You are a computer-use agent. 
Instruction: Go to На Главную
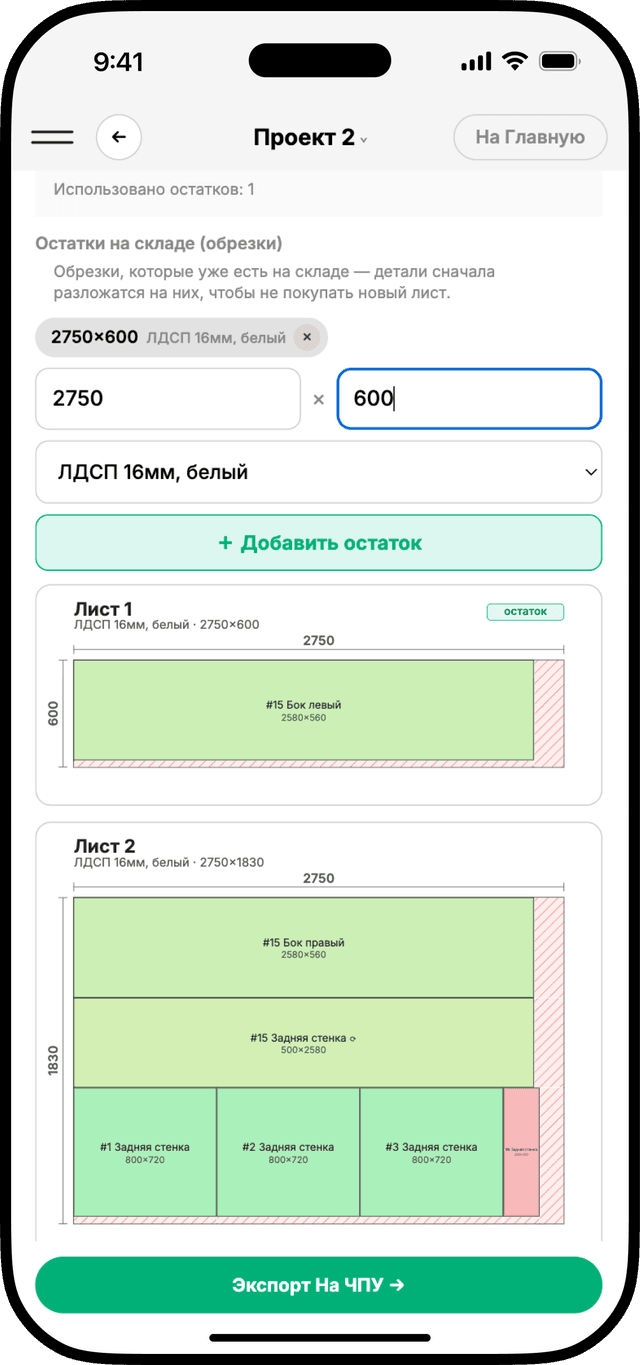tap(530, 137)
